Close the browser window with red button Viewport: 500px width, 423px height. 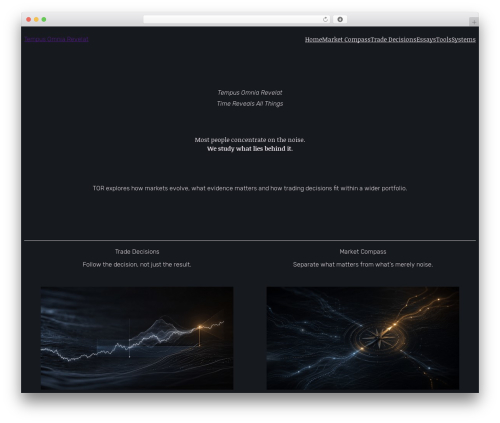tap(29, 19)
